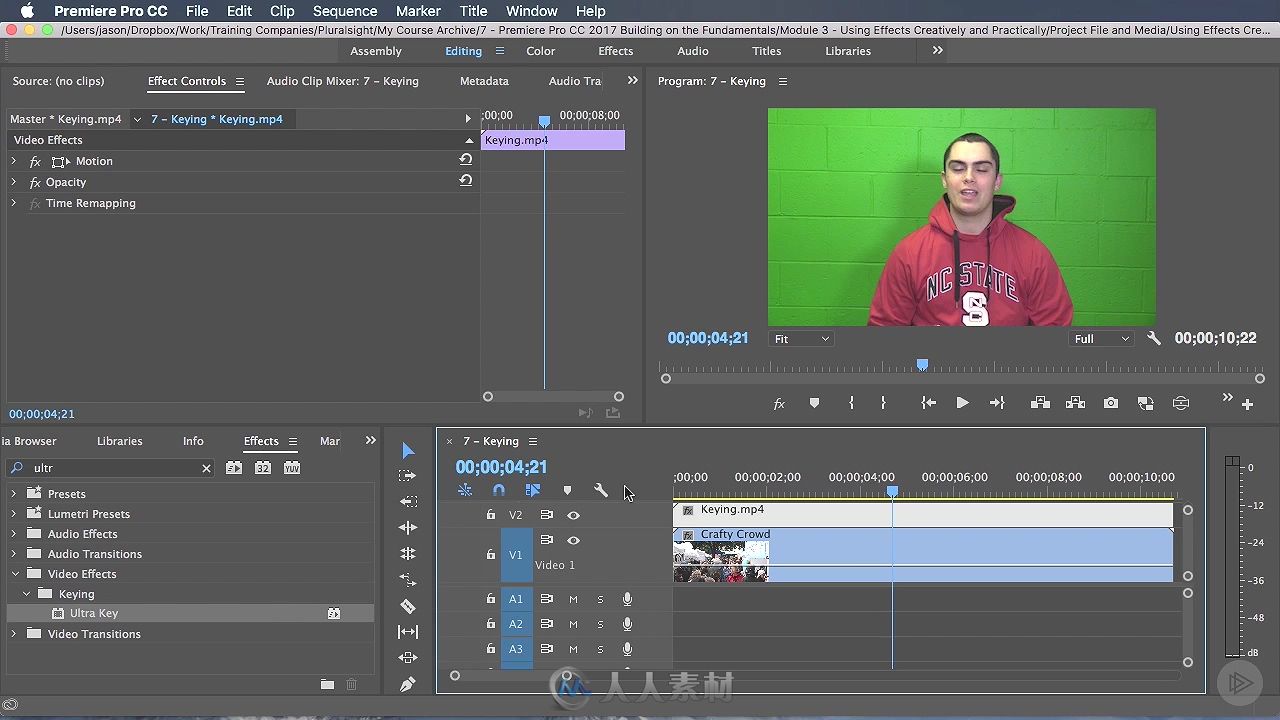Filter Effects by 32-bit color icon

click(263, 468)
